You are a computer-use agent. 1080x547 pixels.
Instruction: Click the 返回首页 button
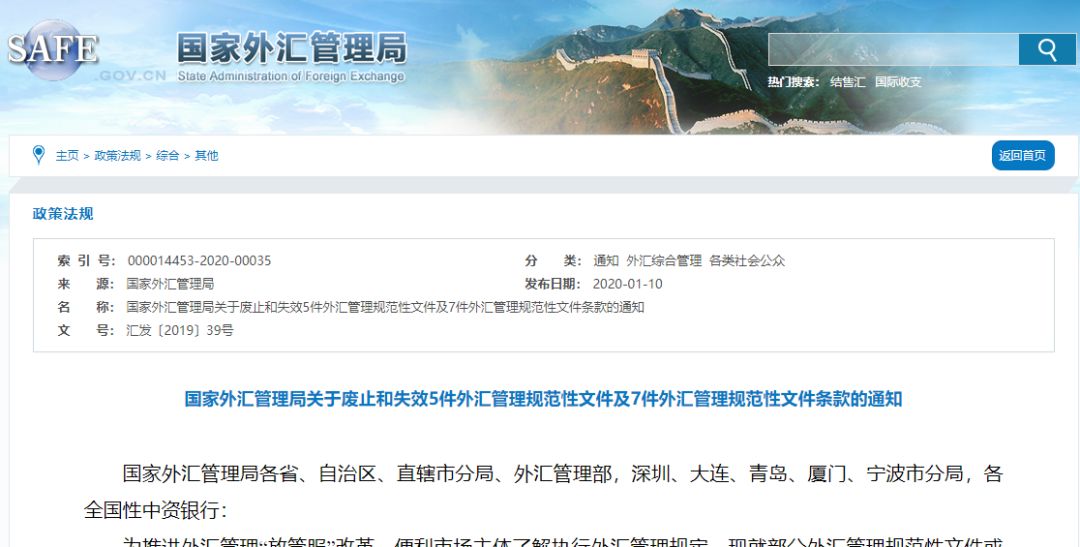click(1023, 156)
